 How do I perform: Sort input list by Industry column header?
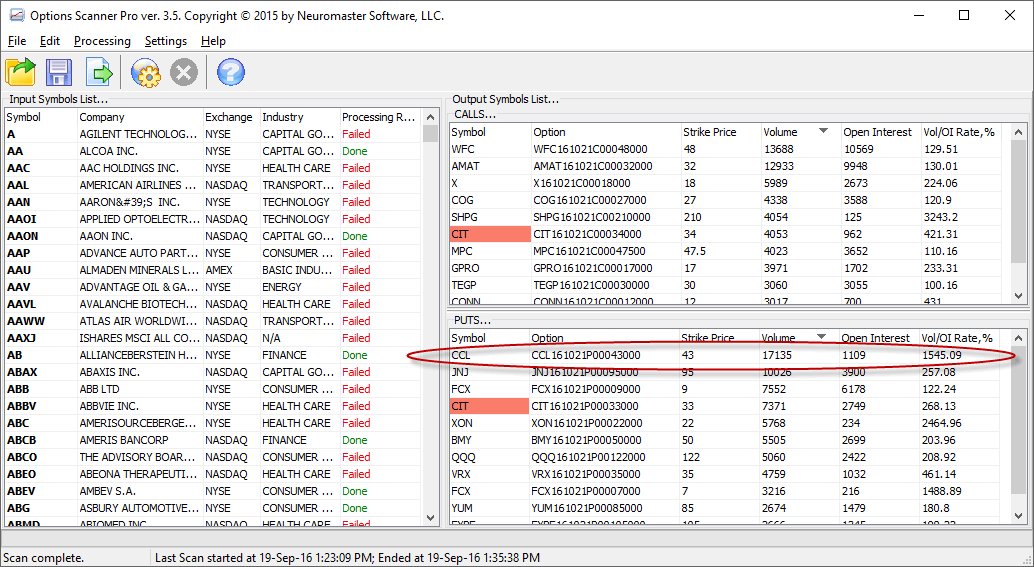tap(300, 117)
